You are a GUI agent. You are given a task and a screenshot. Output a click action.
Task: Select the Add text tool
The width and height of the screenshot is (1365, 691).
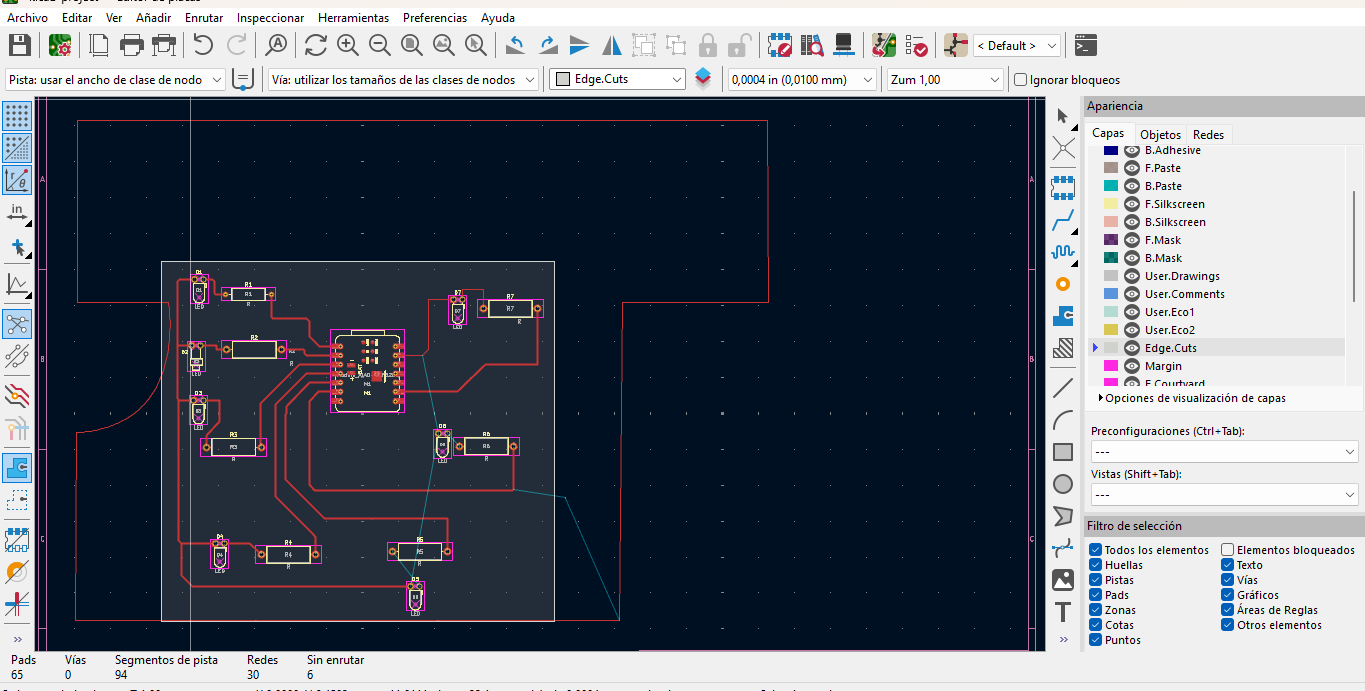point(1063,612)
